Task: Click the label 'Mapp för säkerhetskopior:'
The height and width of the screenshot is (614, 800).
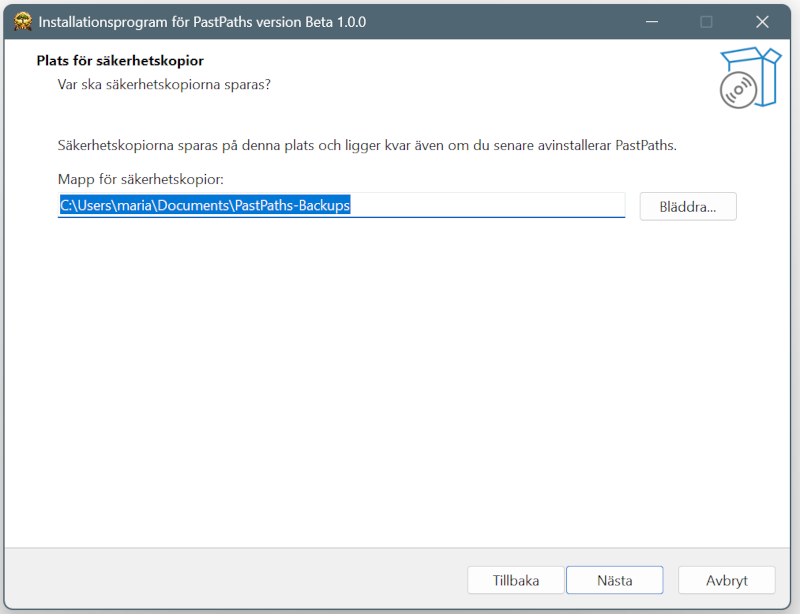Action: (140, 179)
